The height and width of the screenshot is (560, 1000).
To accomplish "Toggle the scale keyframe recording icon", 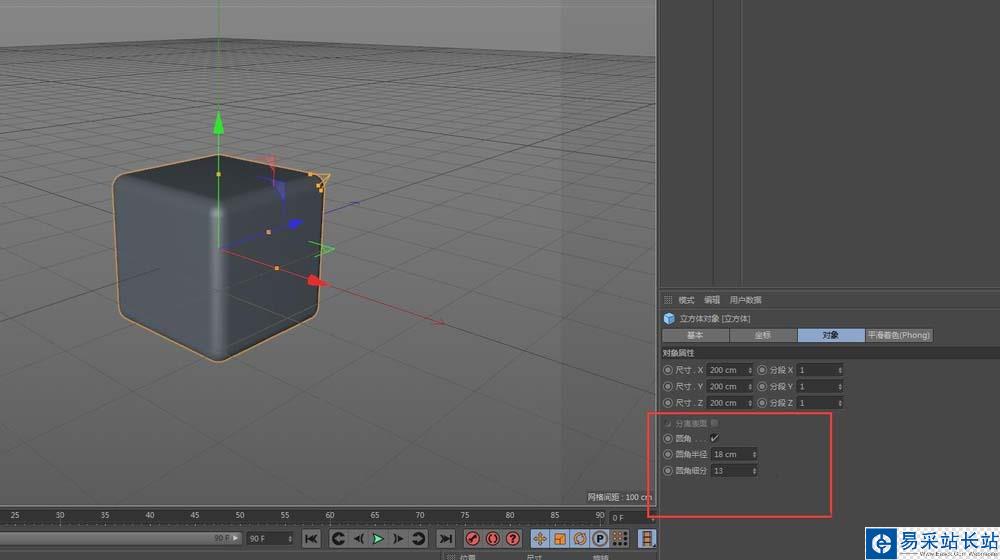I will (560, 539).
